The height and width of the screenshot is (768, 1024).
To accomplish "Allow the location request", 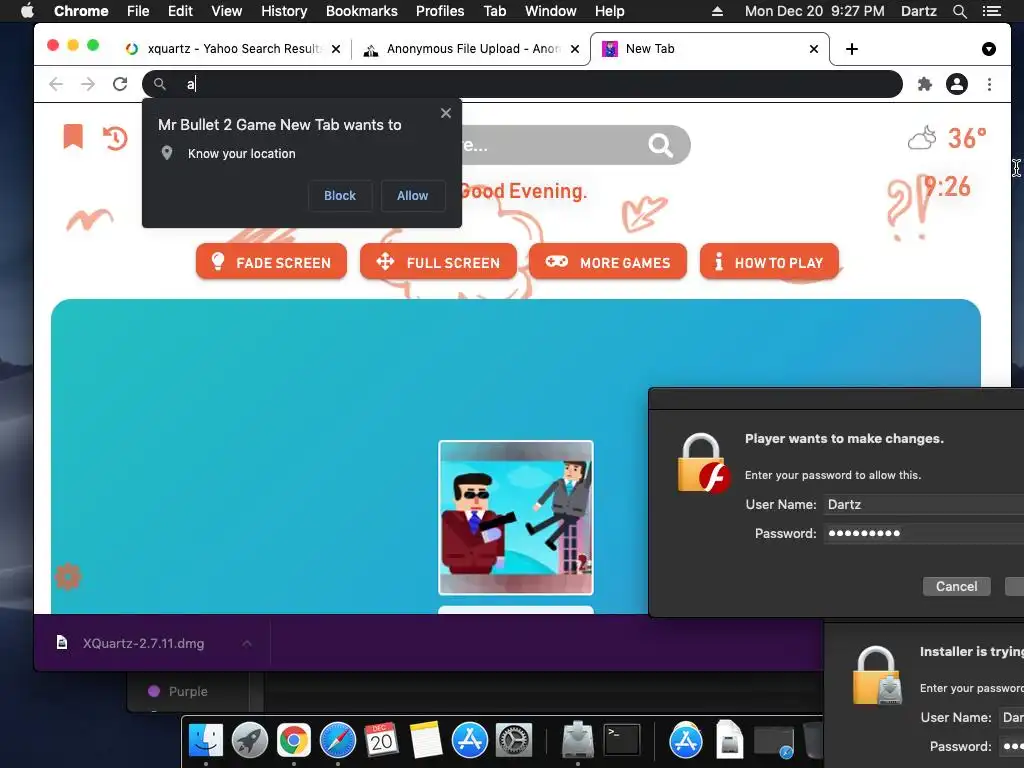I will click(413, 195).
